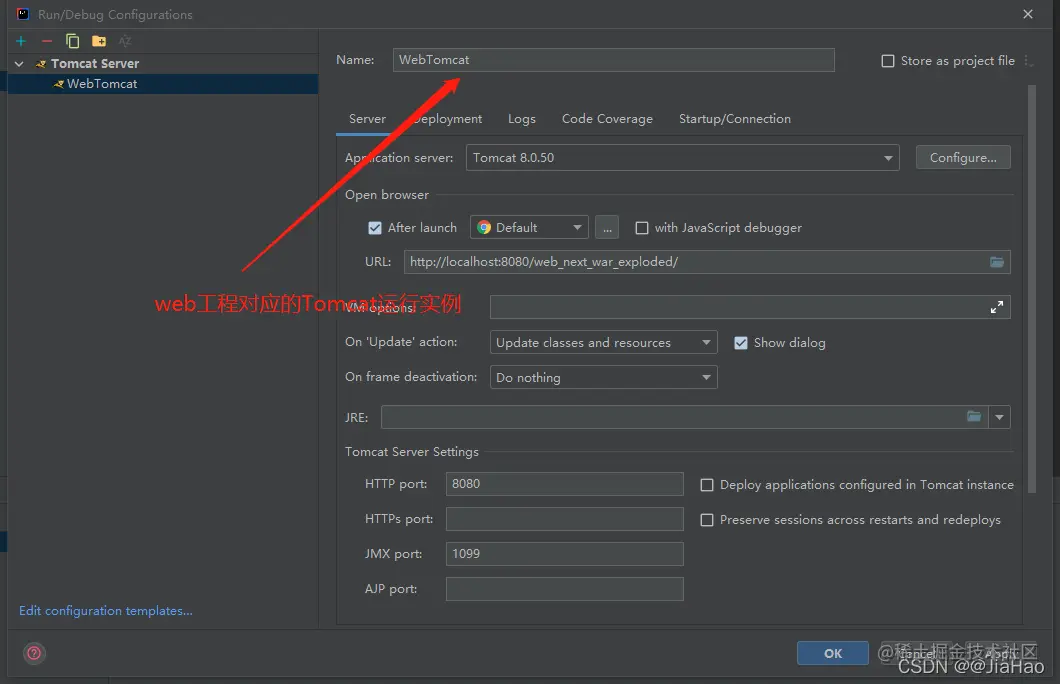Copy the selected configuration
Screen dimensions: 1060x684
(72, 41)
